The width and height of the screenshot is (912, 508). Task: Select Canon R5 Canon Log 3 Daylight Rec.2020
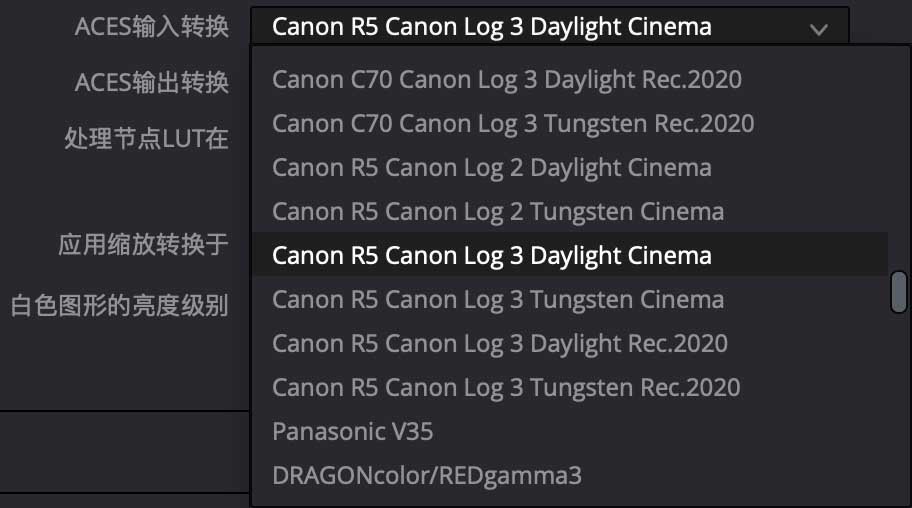click(500, 343)
